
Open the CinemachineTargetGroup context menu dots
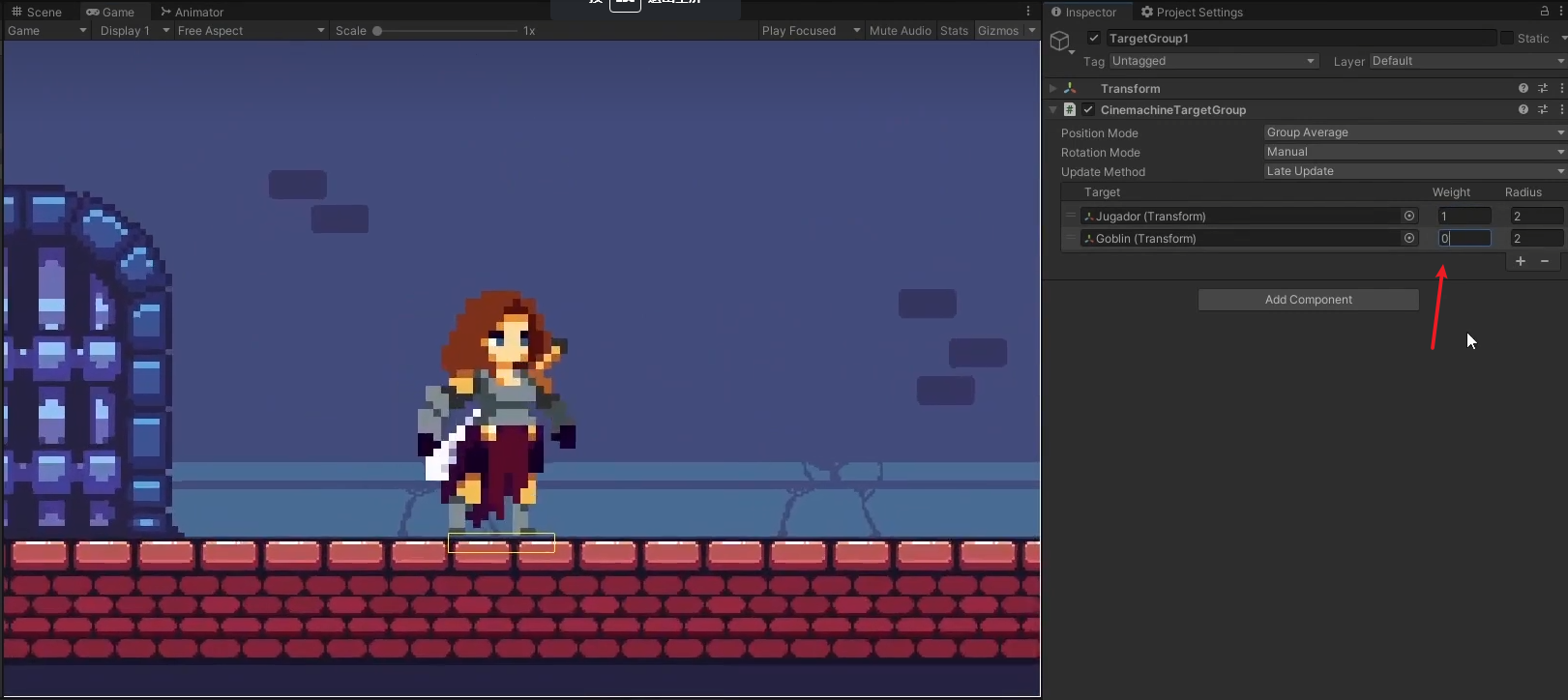[1561, 110]
